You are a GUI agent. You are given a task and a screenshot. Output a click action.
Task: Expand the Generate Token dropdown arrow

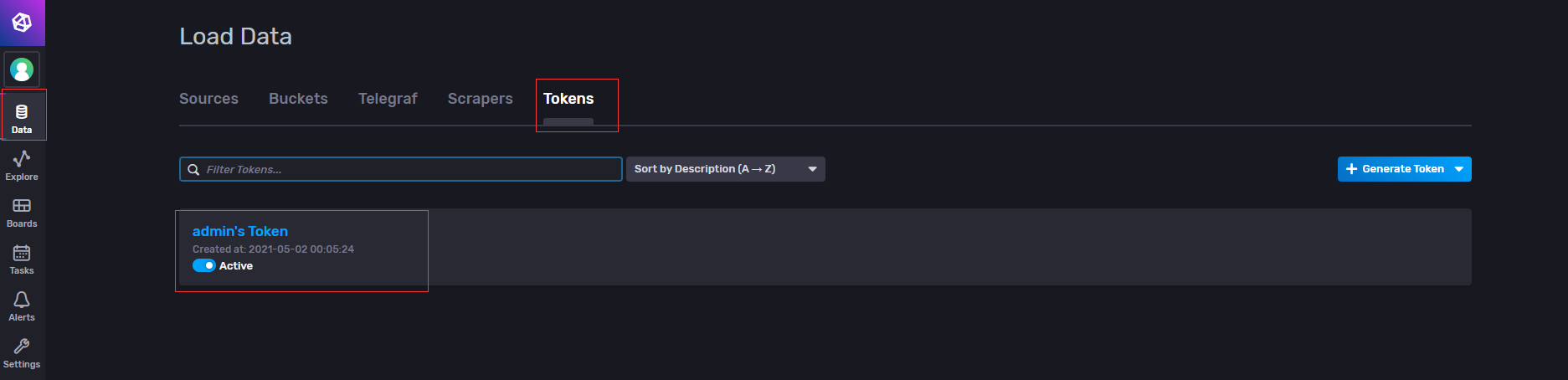coord(1459,169)
